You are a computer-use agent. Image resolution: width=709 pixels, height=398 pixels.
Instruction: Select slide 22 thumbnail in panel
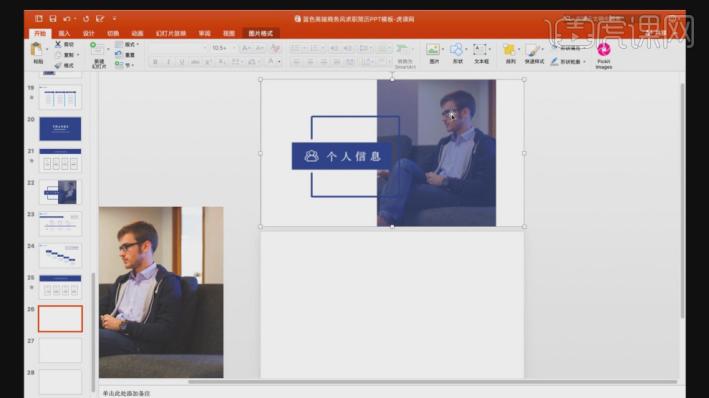tap(60, 192)
